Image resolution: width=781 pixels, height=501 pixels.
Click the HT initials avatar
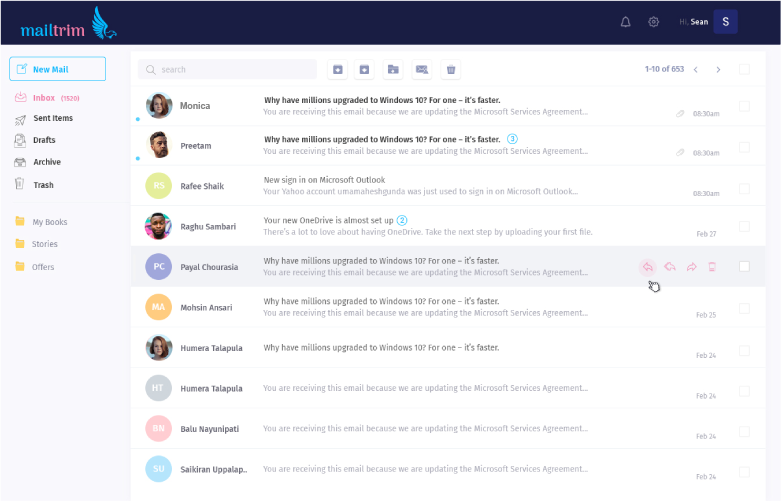(x=159, y=388)
